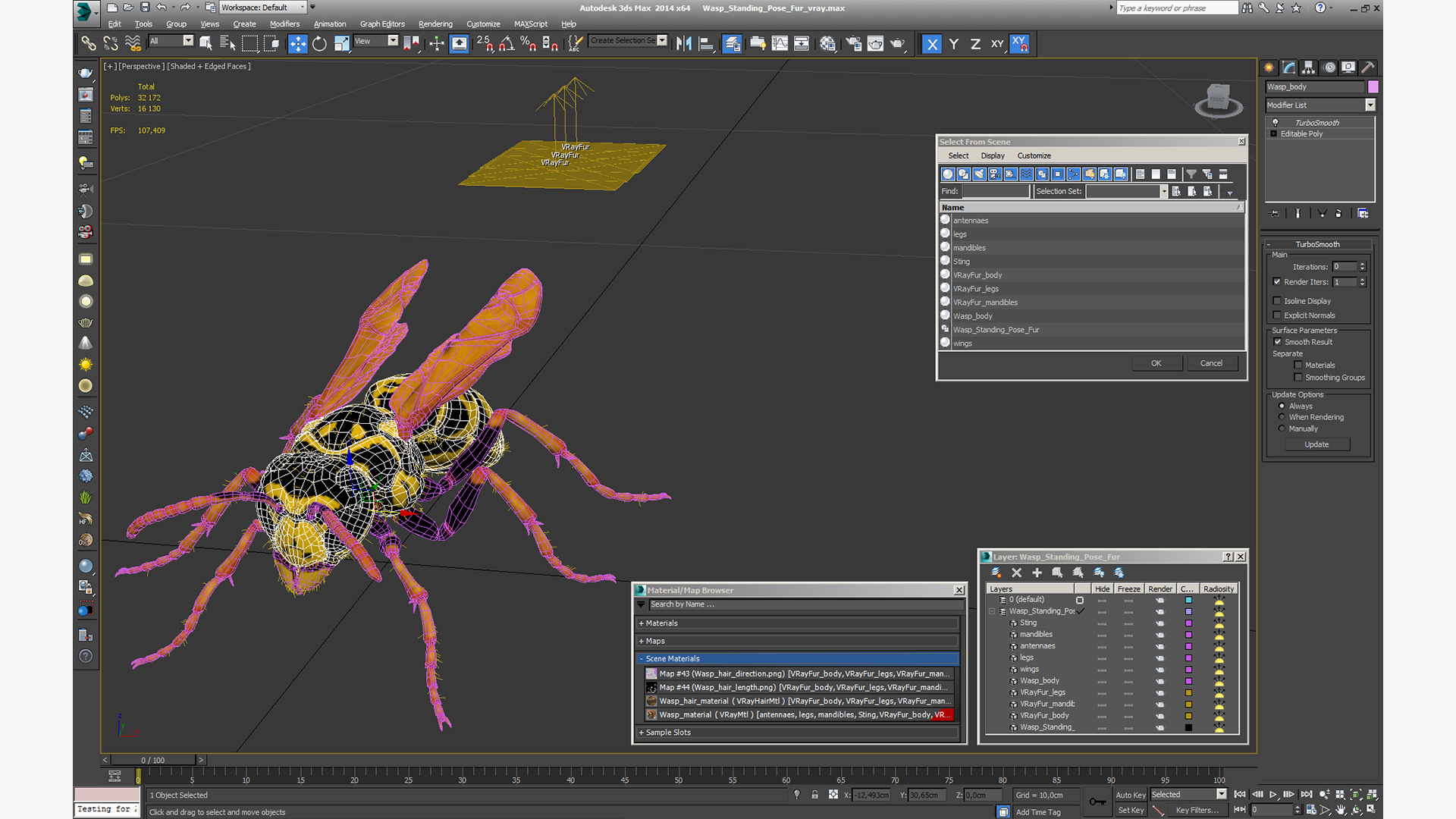
Task: Toggle Smooth Result checkbox
Action: (x=1278, y=342)
